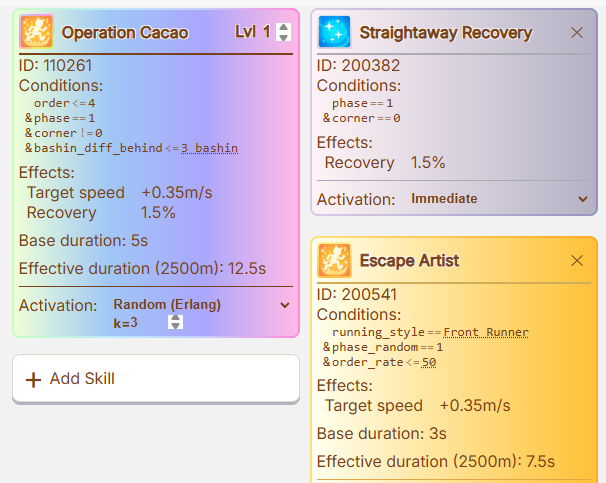Click the plus icon on Add Skill
The width and height of the screenshot is (606, 483).
pyautogui.click(x=33, y=379)
